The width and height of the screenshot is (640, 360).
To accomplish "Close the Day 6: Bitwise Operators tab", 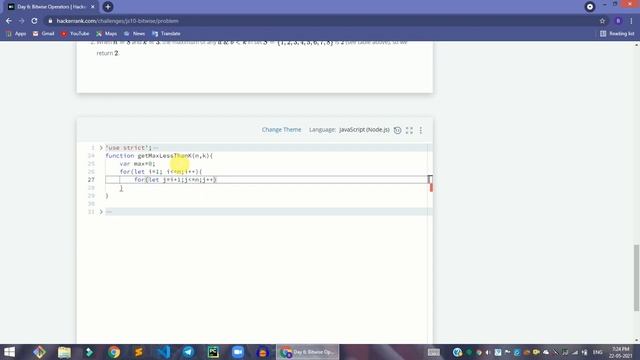I will [x=93, y=7].
